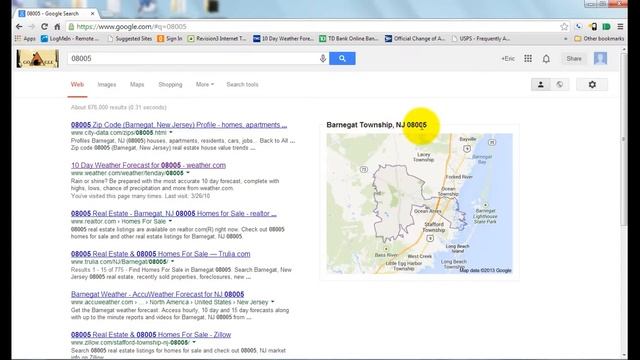Screen dimensions: 640x360
Task: Open realtor.com 08005 Real Estate result
Action: coord(173,213)
